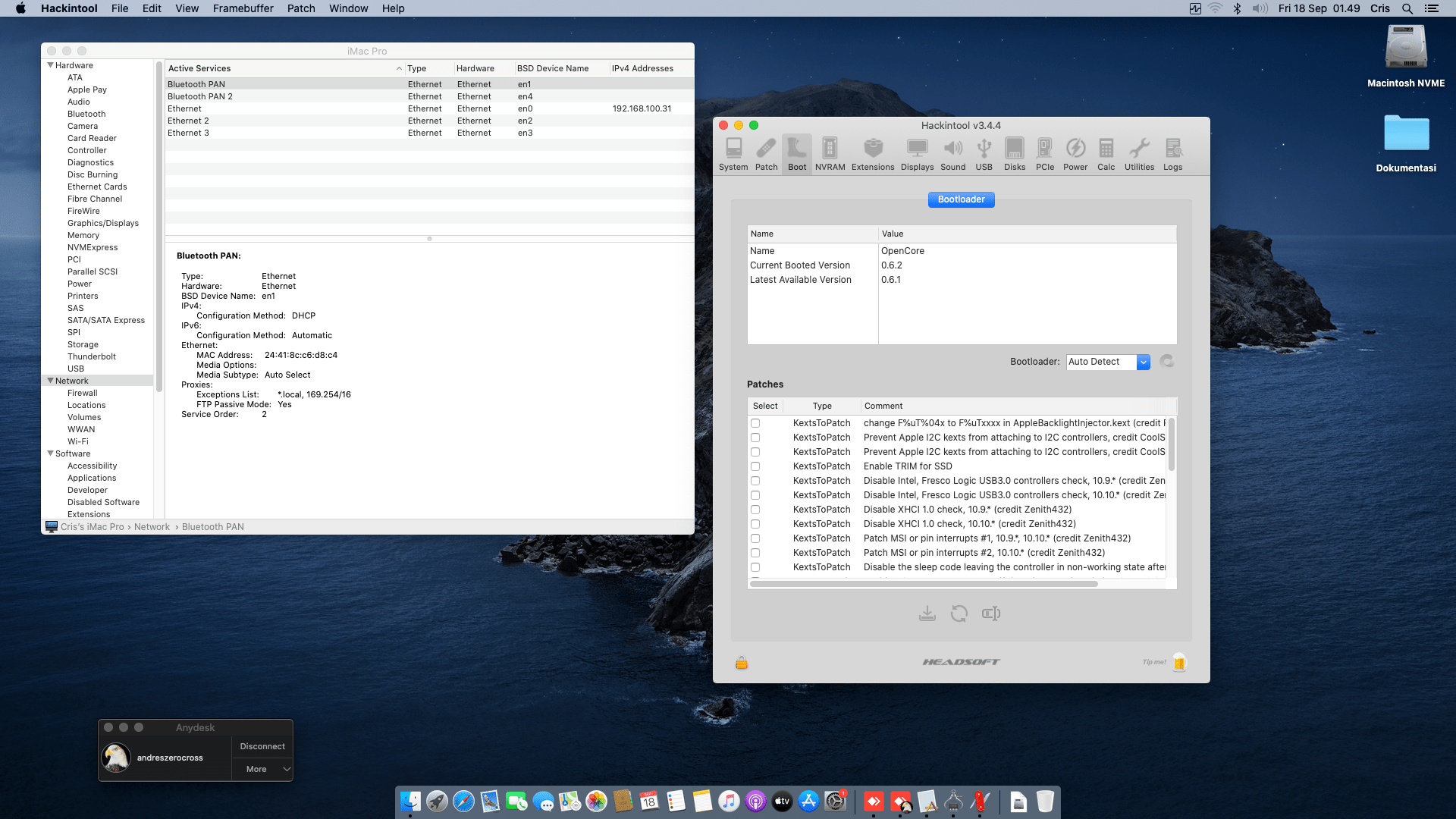The width and height of the screenshot is (1456, 819).
Task: Collapse the Software tree section
Action: pos(50,453)
